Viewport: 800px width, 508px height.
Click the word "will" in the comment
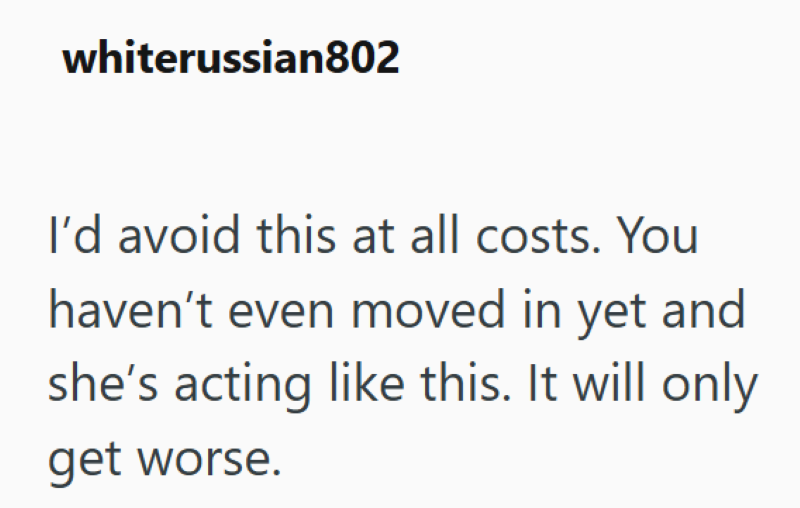pyautogui.click(x=609, y=384)
